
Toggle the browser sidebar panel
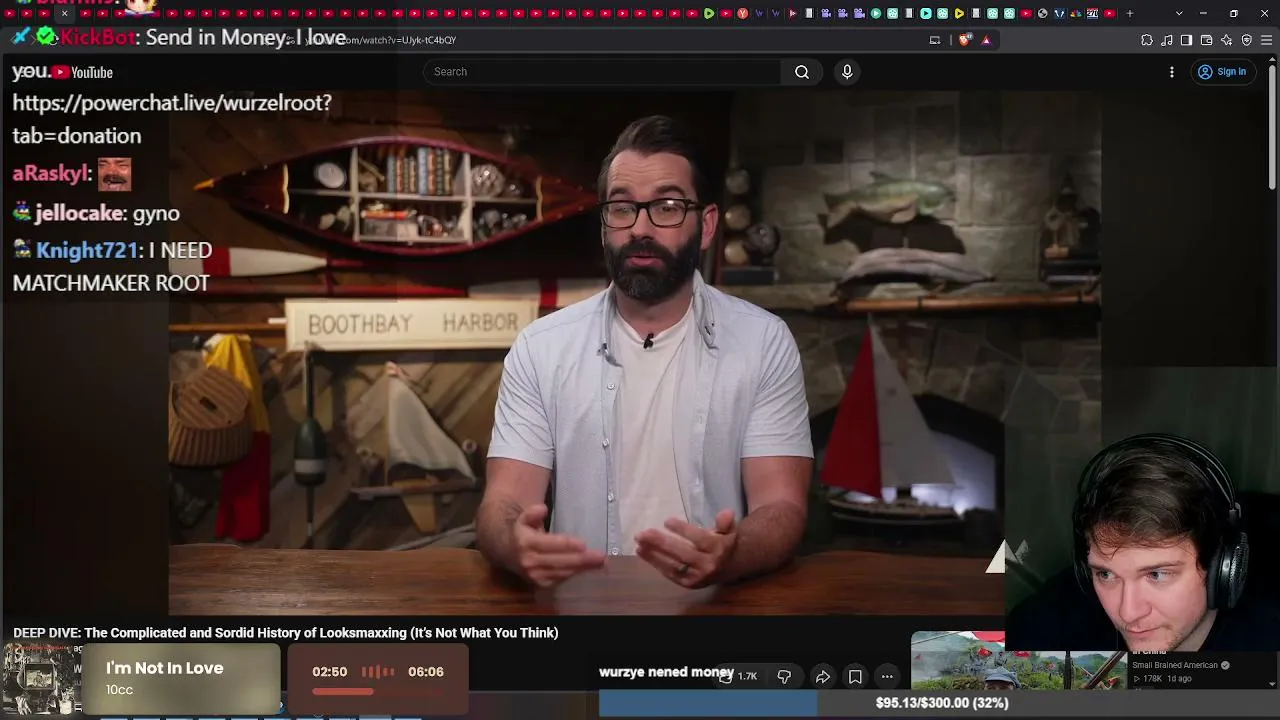[1186, 40]
